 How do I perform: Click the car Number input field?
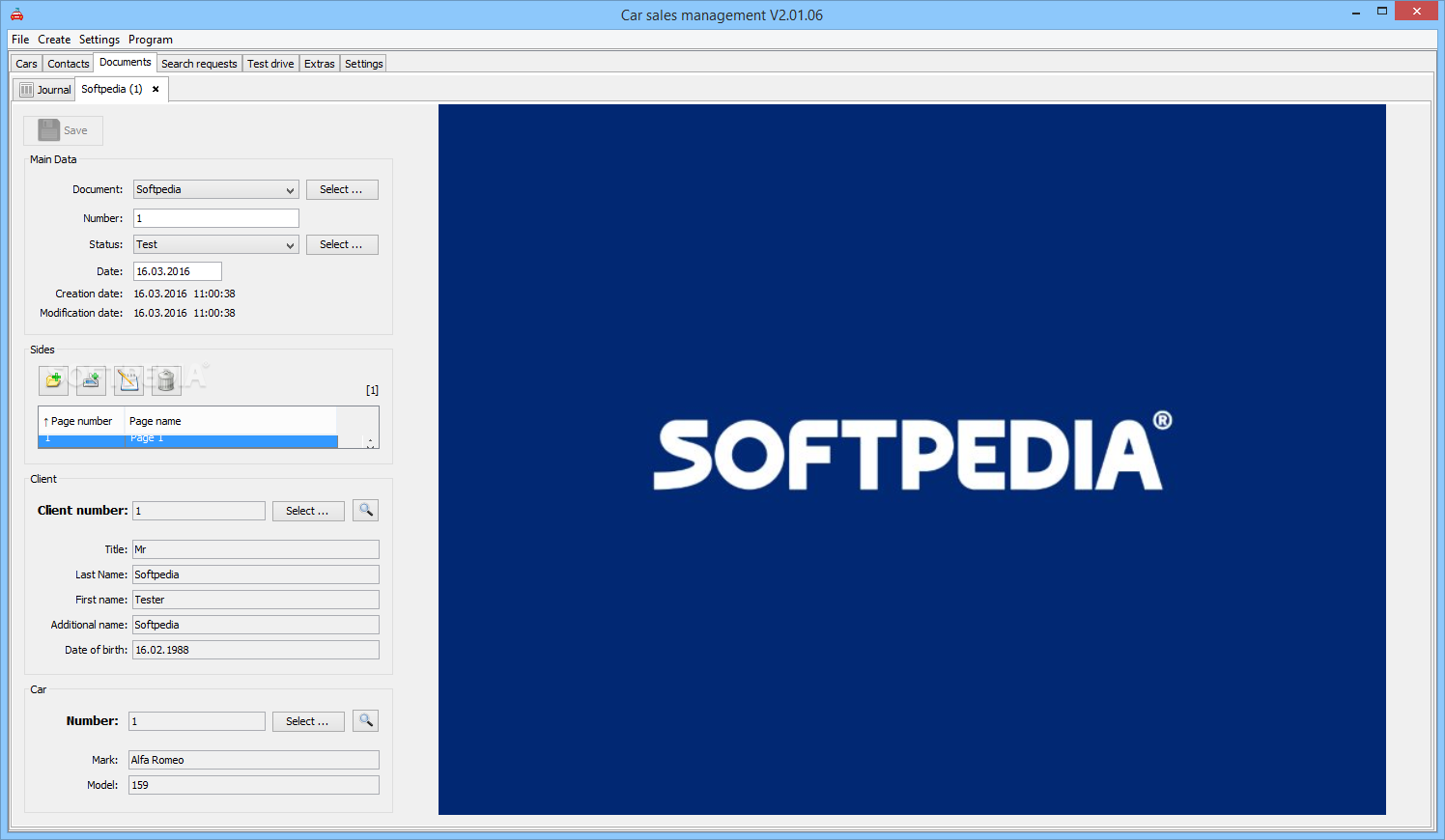(197, 721)
